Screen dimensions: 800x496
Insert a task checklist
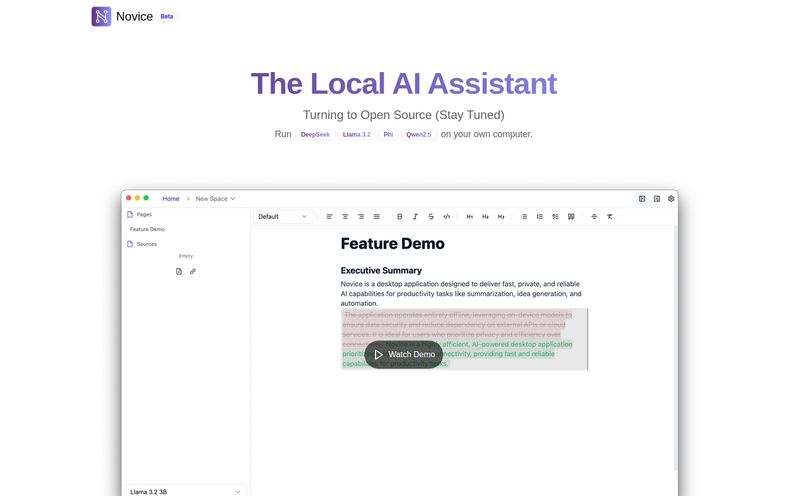coord(555,216)
